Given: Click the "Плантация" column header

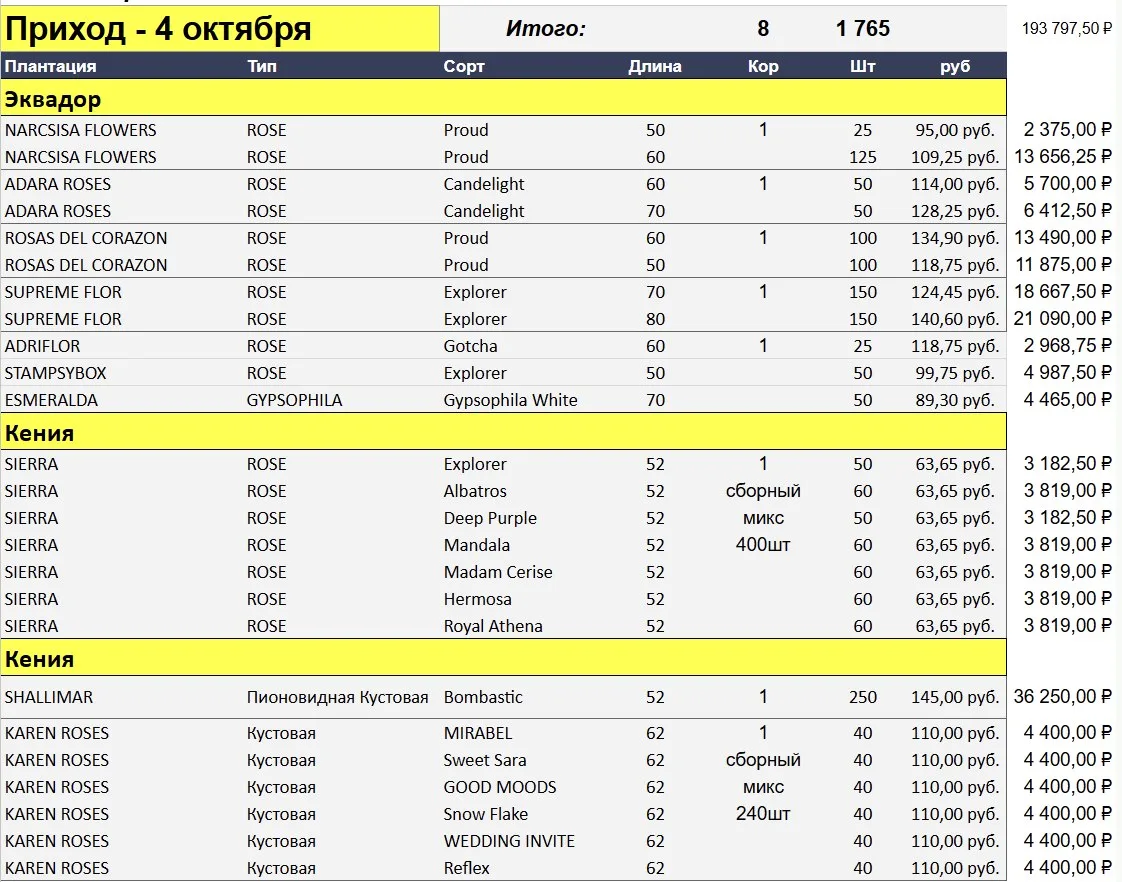Looking at the screenshot, I should pos(50,67).
